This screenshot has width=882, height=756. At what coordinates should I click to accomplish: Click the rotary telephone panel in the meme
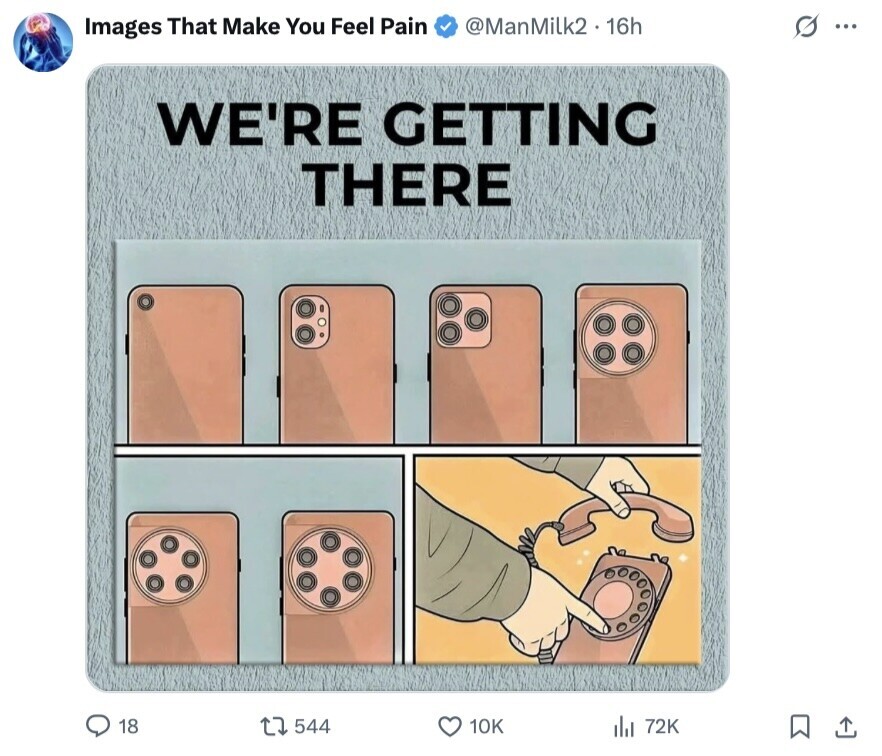[x=557, y=560]
